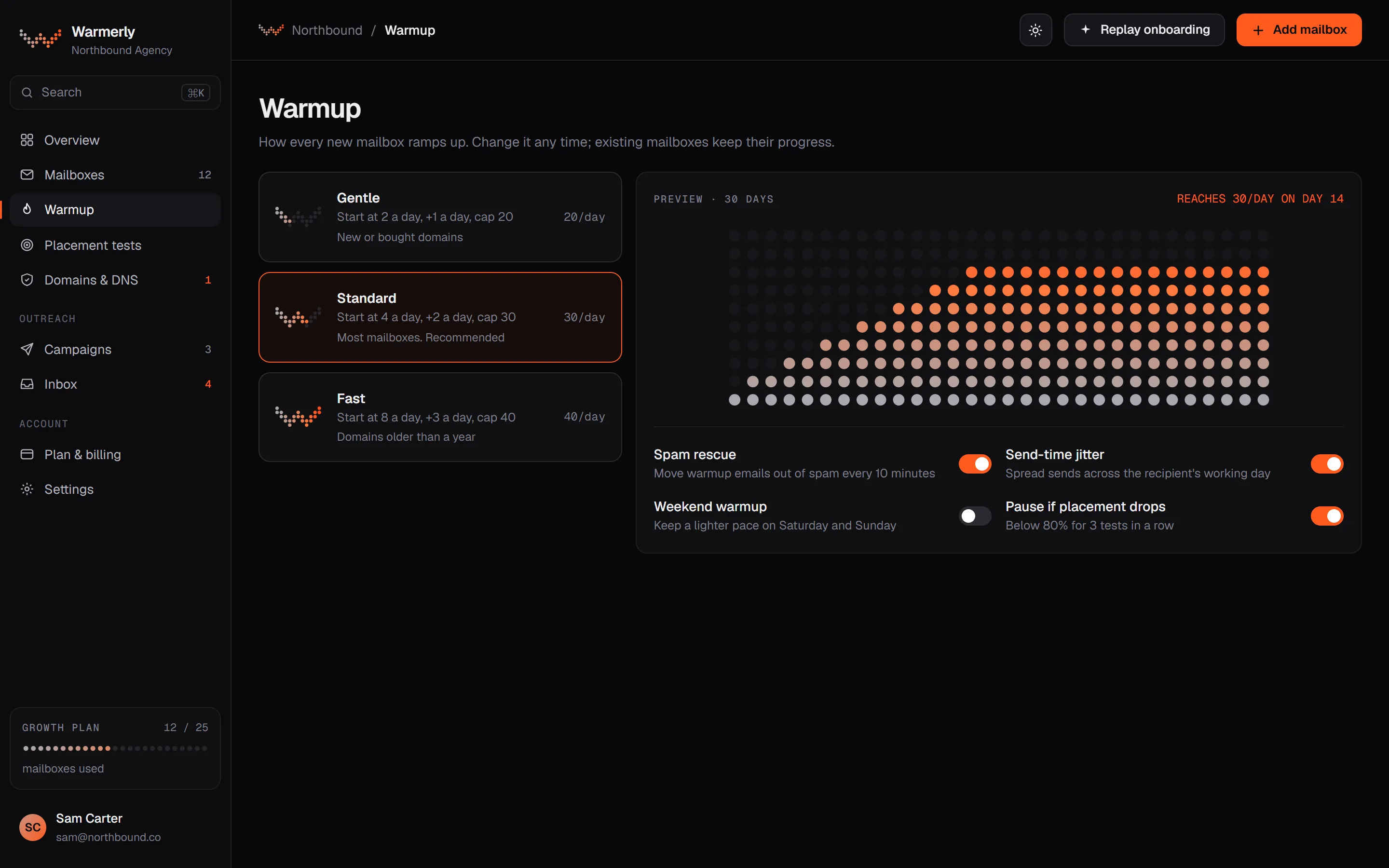Click the Replay onboarding button
This screenshot has width=1389, height=868.
click(x=1144, y=30)
